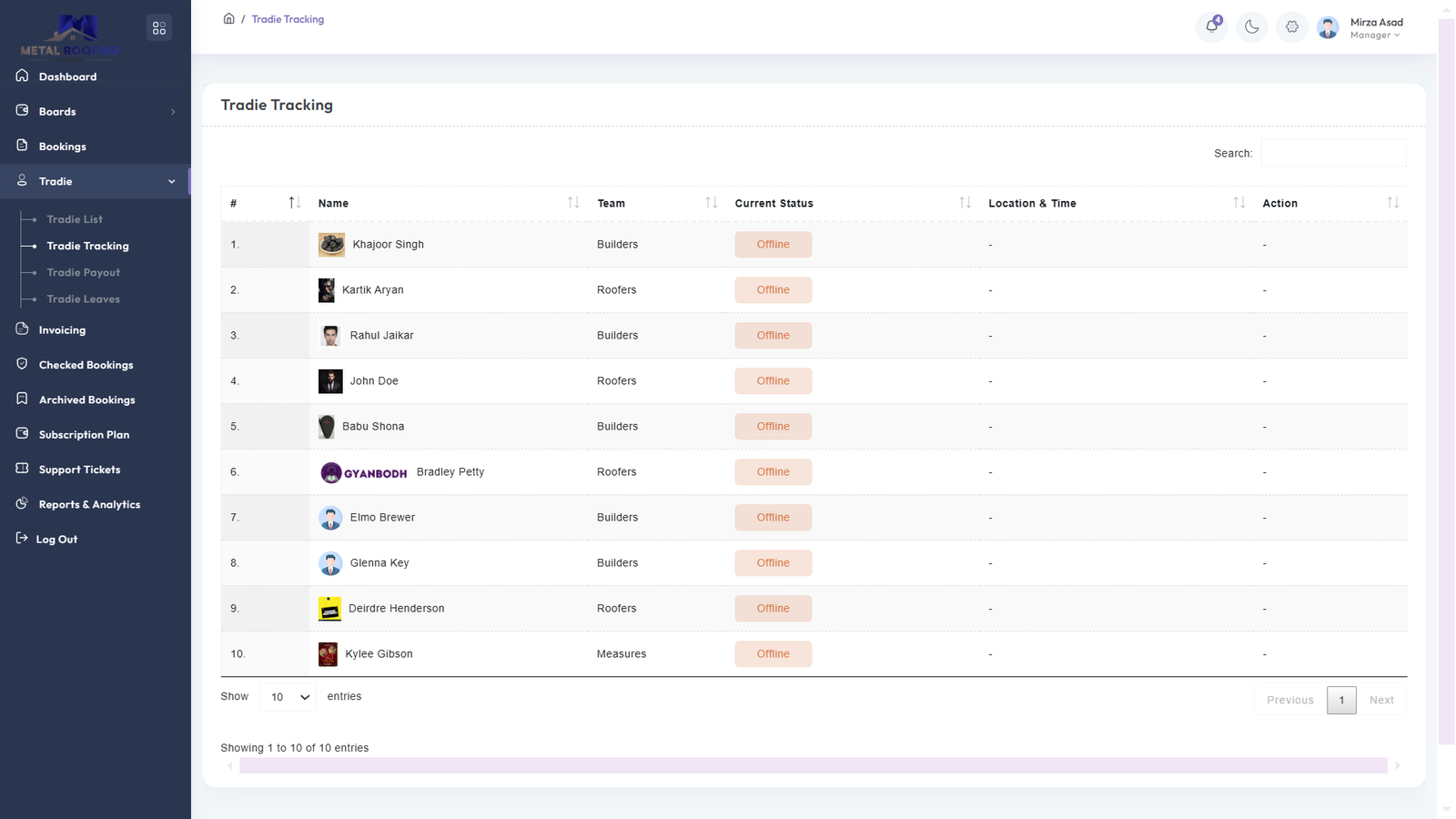Click the notification bell icon
This screenshot has height=819, width=1456.
(x=1211, y=26)
